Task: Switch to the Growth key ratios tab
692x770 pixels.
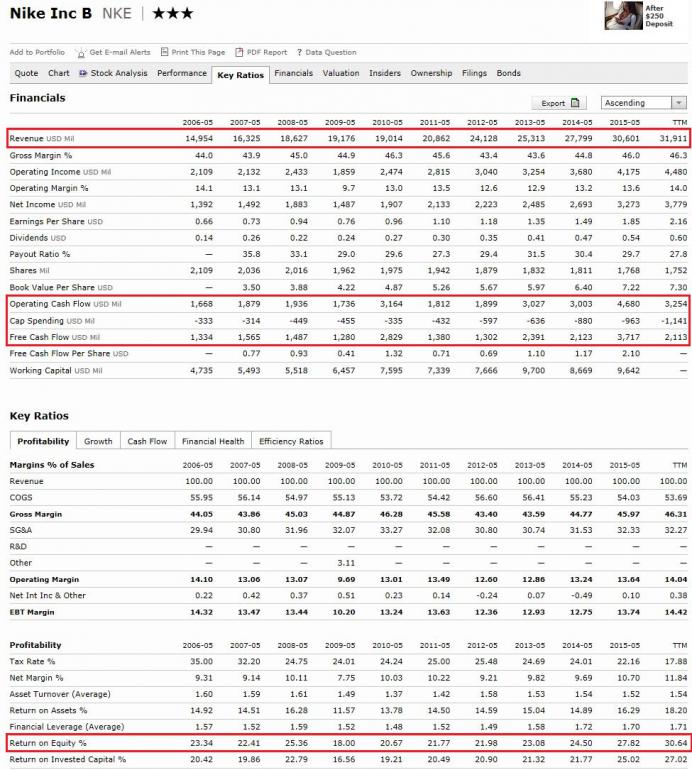Action: [x=98, y=441]
